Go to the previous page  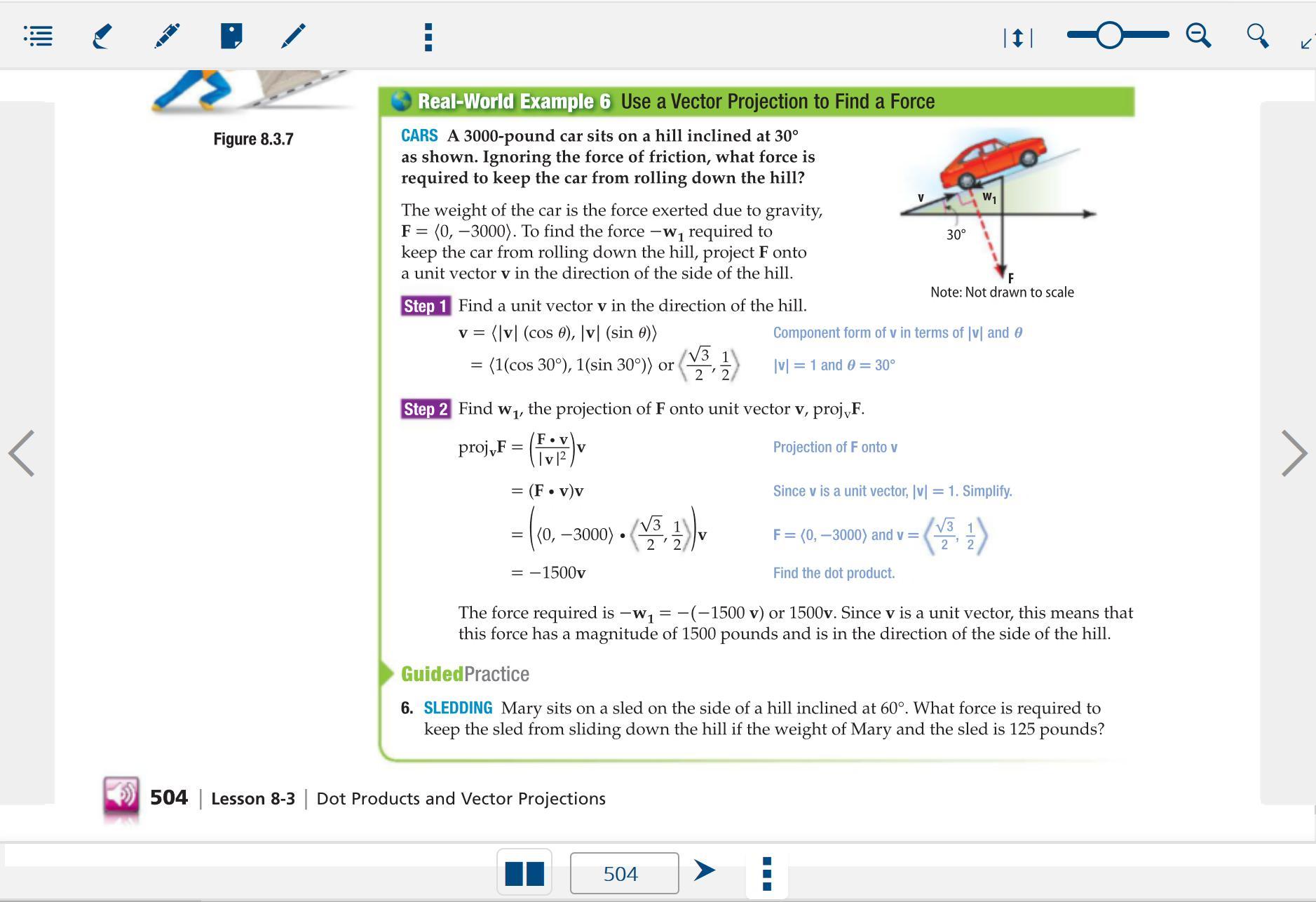click(21, 453)
